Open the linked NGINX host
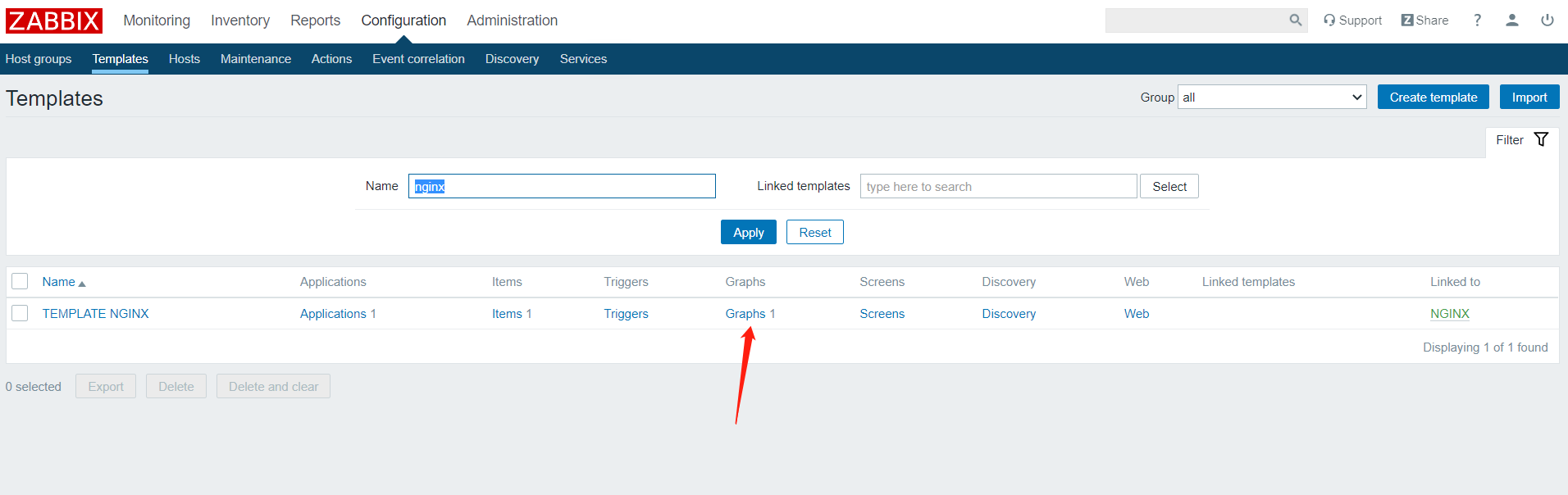The height and width of the screenshot is (495, 1568). pyautogui.click(x=1450, y=314)
